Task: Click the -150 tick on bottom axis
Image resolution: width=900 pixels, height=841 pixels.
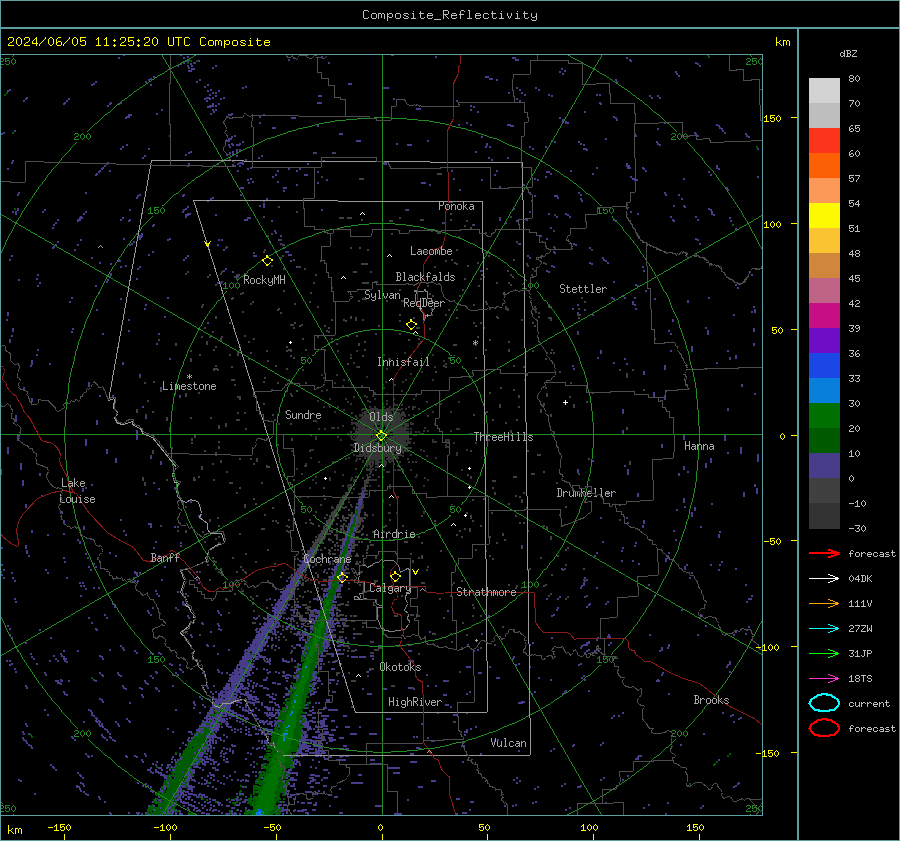Action: click(x=59, y=827)
